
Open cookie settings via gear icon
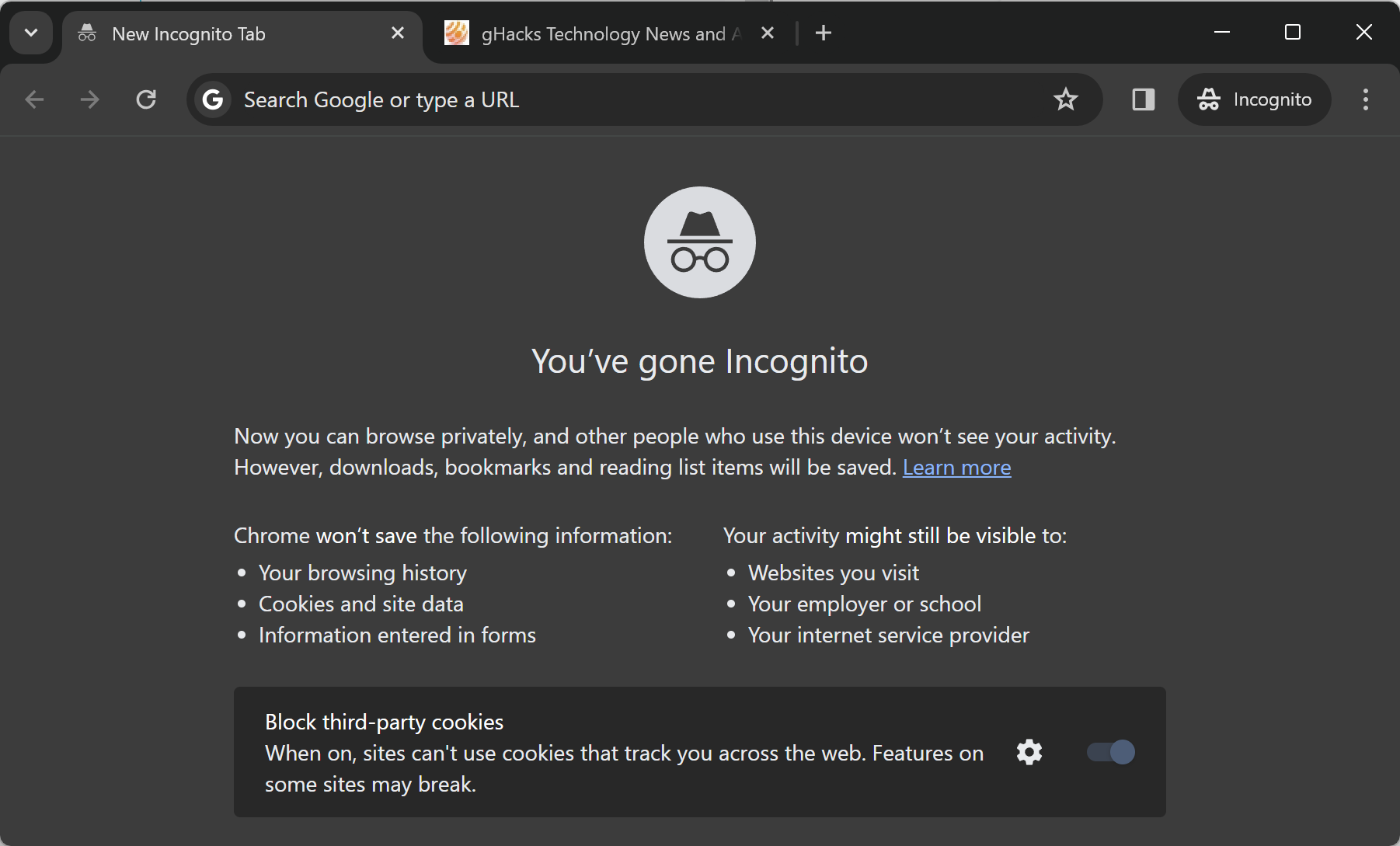(1029, 752)
